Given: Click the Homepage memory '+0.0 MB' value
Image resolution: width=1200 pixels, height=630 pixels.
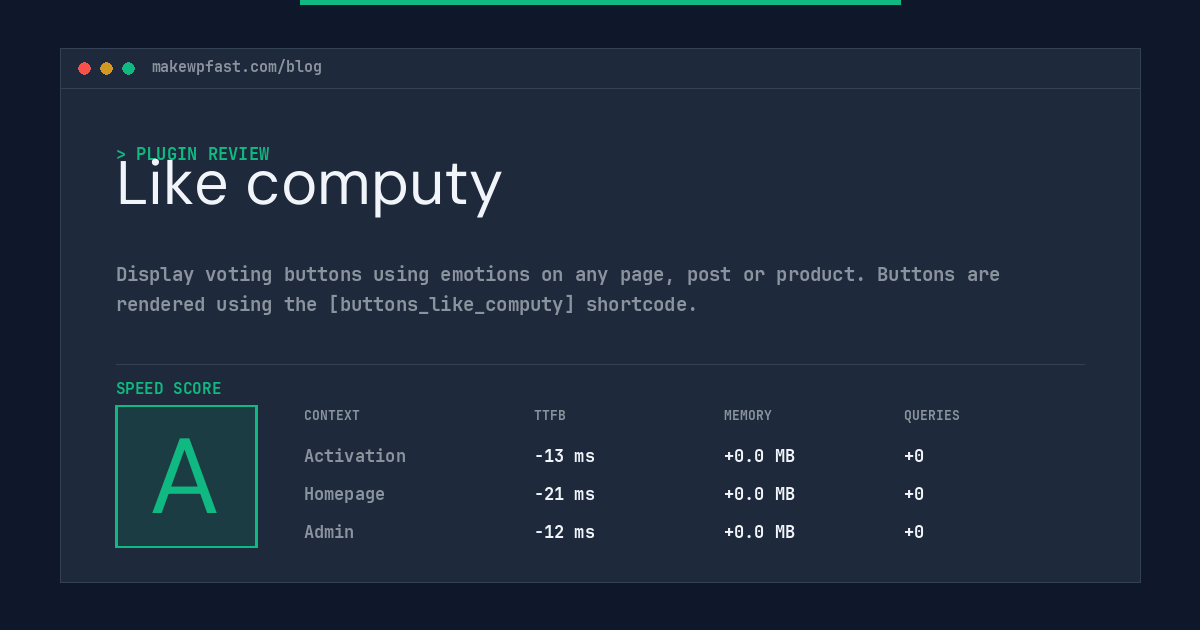Looking at the screenshot, I should pos(759,494).
